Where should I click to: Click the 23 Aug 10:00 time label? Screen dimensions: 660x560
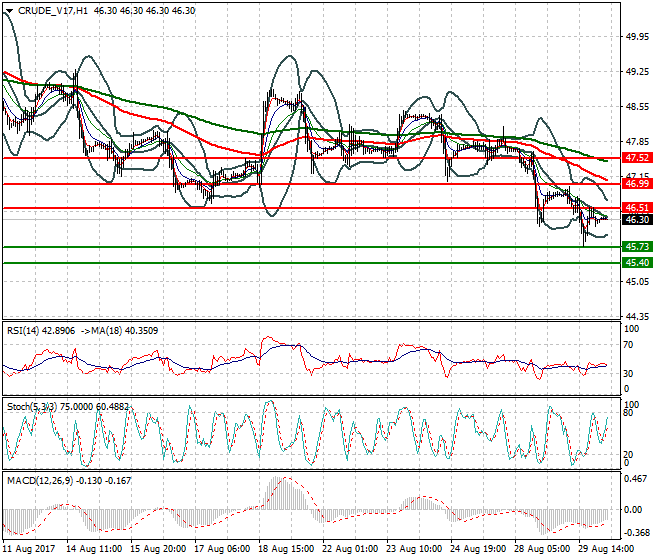(414, 549)
